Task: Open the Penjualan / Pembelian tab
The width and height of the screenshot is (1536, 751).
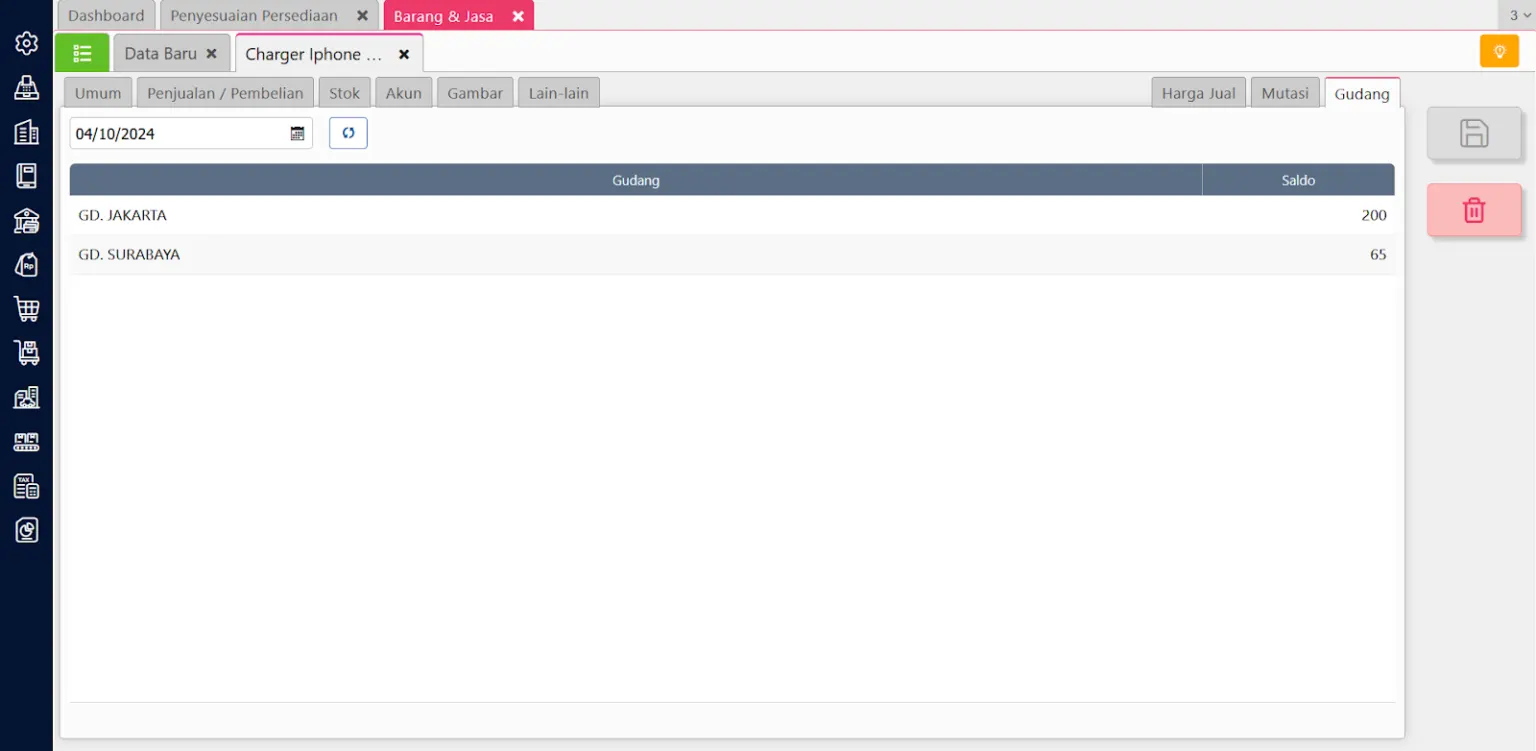Action: 225,93
